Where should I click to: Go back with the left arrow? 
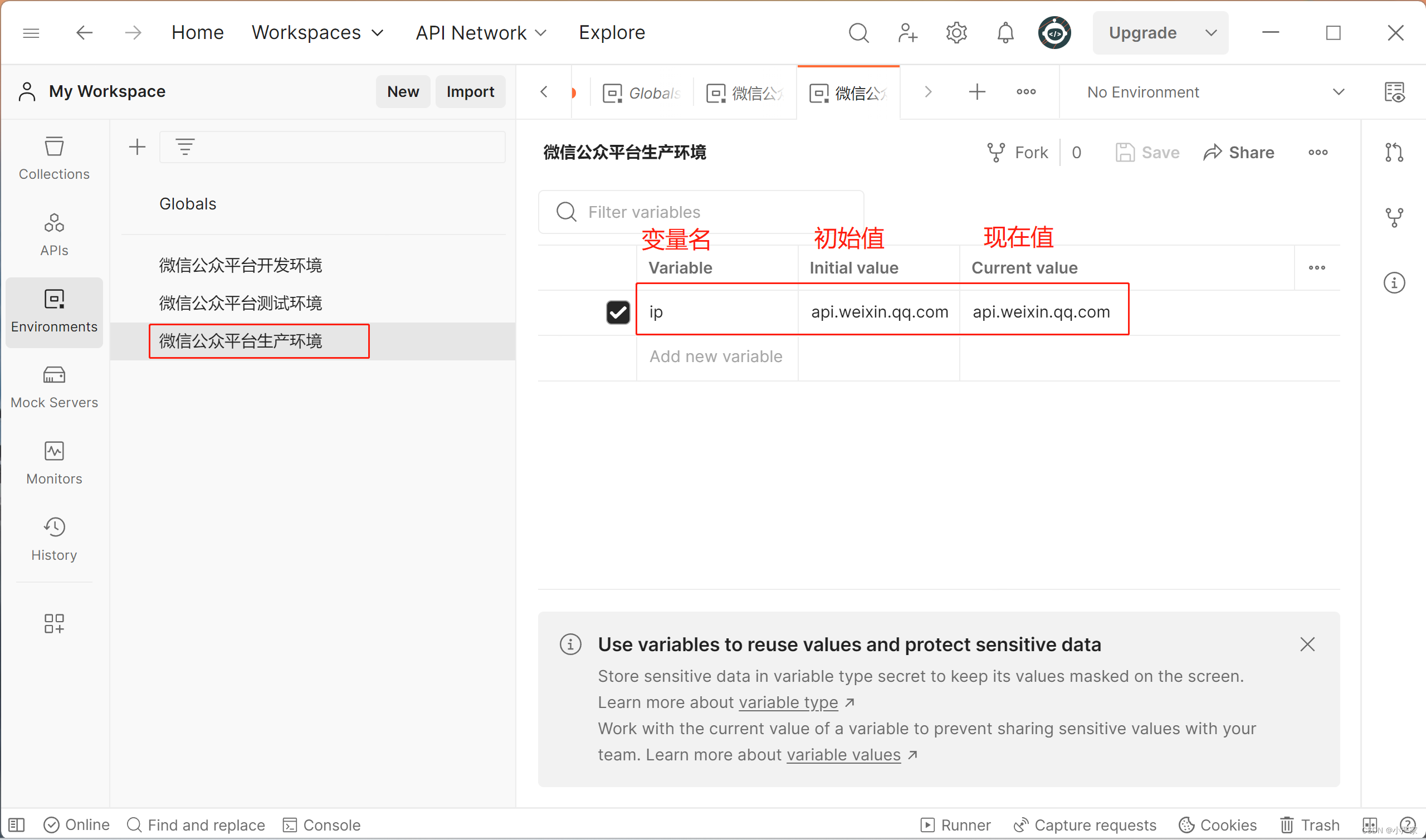(84, 33)
